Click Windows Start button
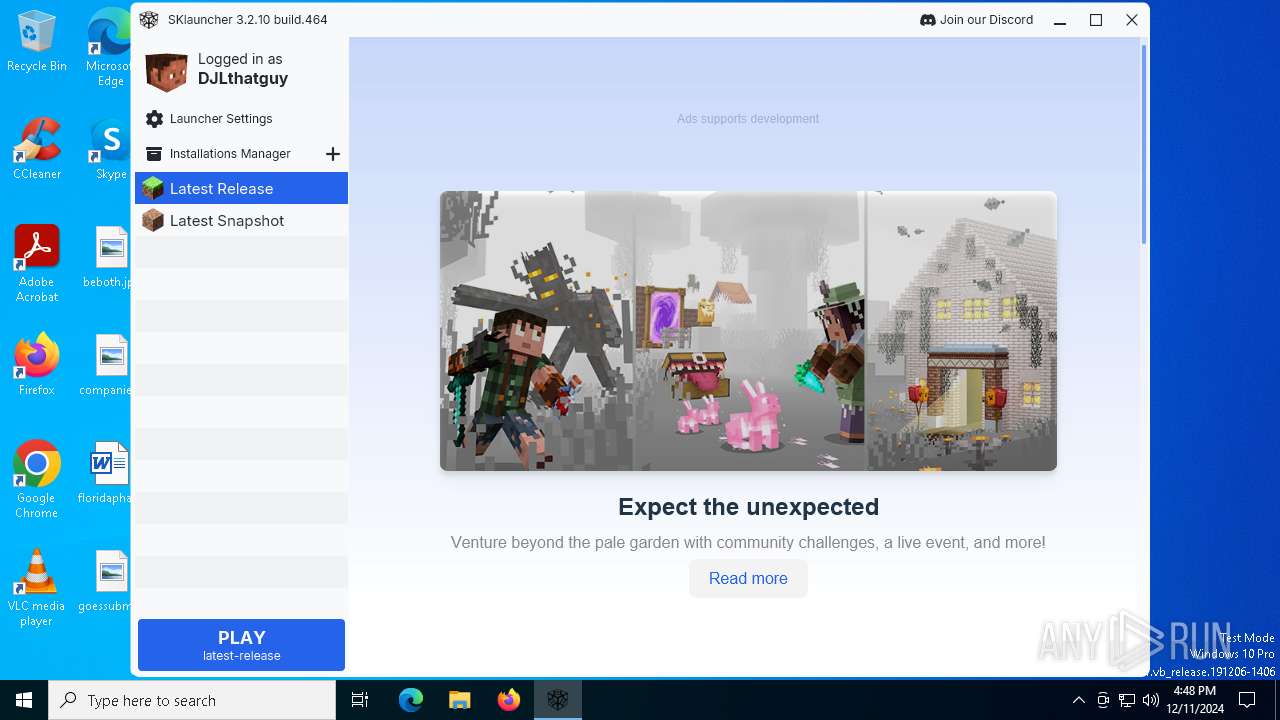This screenshot has height=720, width=1280. (24, 700)
